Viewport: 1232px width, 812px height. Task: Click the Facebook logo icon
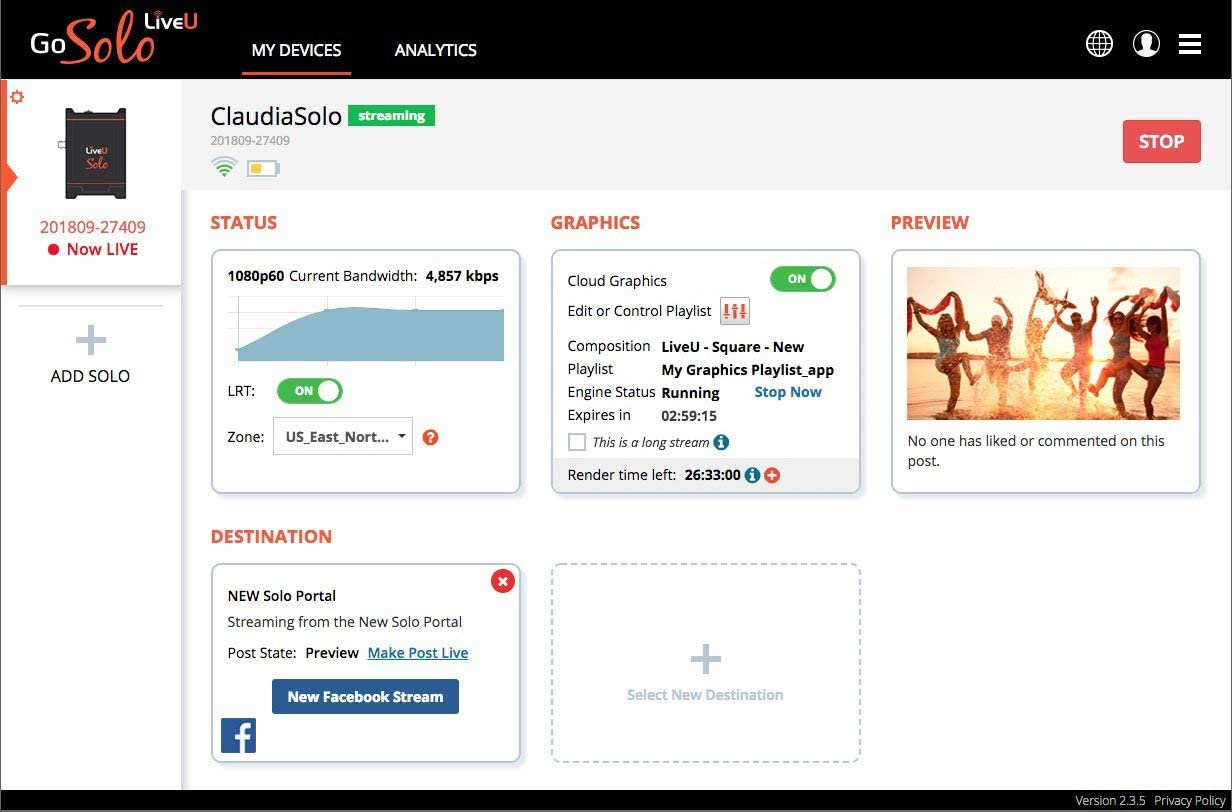click(238, 736)
